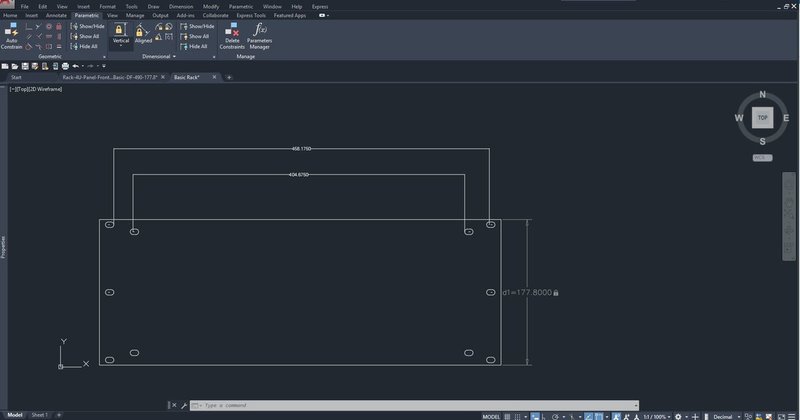Select the Fix geometric constraint lock icon
The width and height of the screenshot is (800, 420).
(x=59, y=27)
